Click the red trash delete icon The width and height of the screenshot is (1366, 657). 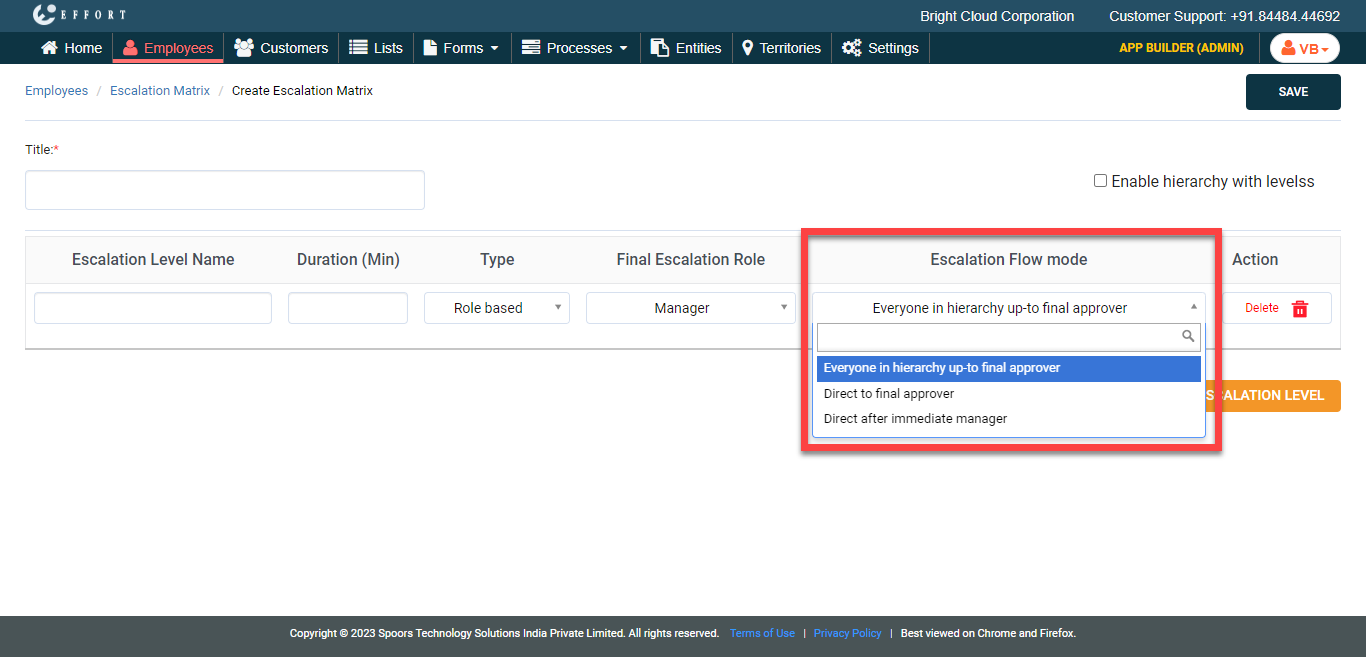[x=1300, y=309]
